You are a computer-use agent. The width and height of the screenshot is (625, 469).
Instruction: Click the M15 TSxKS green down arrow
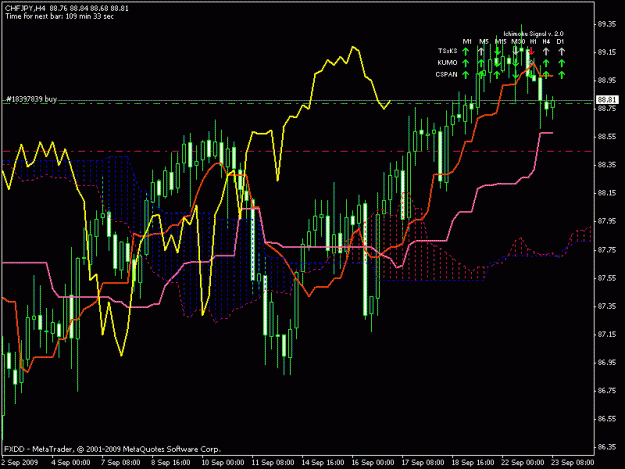coord(497,51)
